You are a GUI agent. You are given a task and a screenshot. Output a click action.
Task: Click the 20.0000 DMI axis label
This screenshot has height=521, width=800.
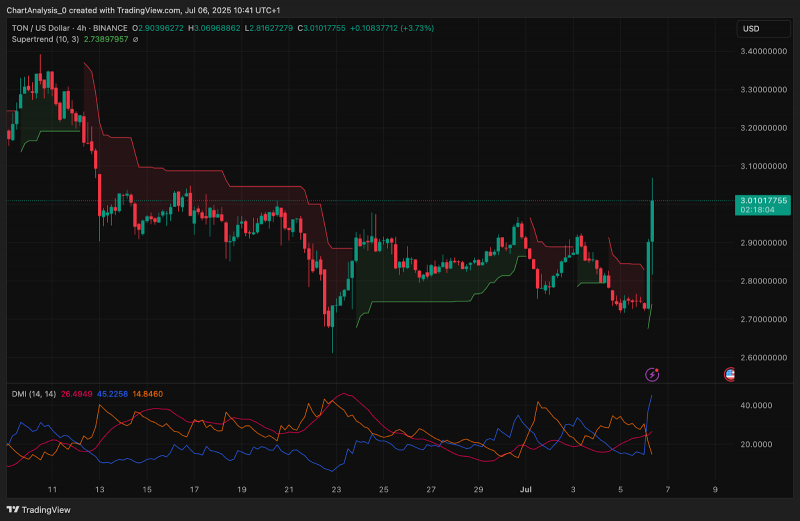756,444
